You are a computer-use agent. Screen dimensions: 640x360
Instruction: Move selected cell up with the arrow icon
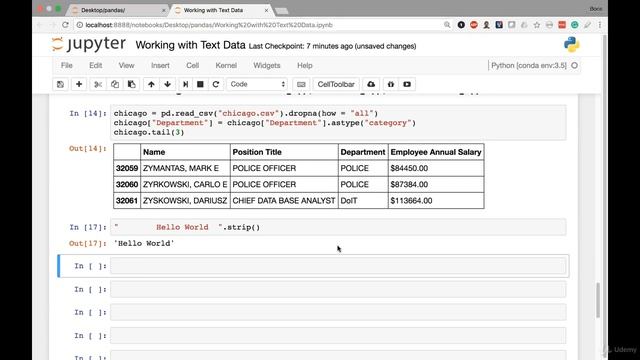(151, 84)
